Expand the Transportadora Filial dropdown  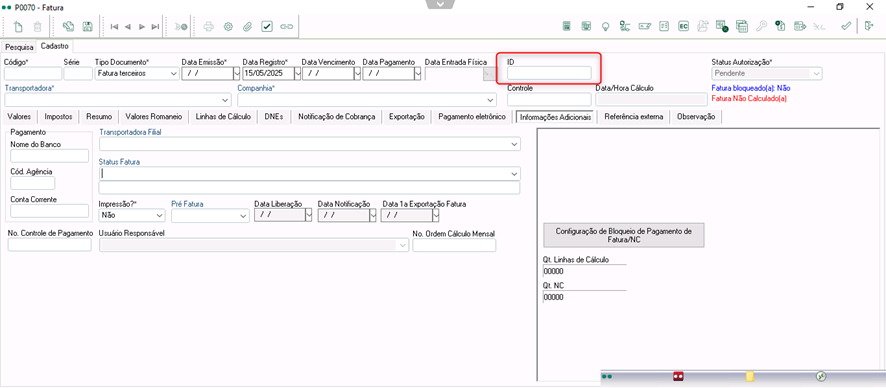click(514, 144)
